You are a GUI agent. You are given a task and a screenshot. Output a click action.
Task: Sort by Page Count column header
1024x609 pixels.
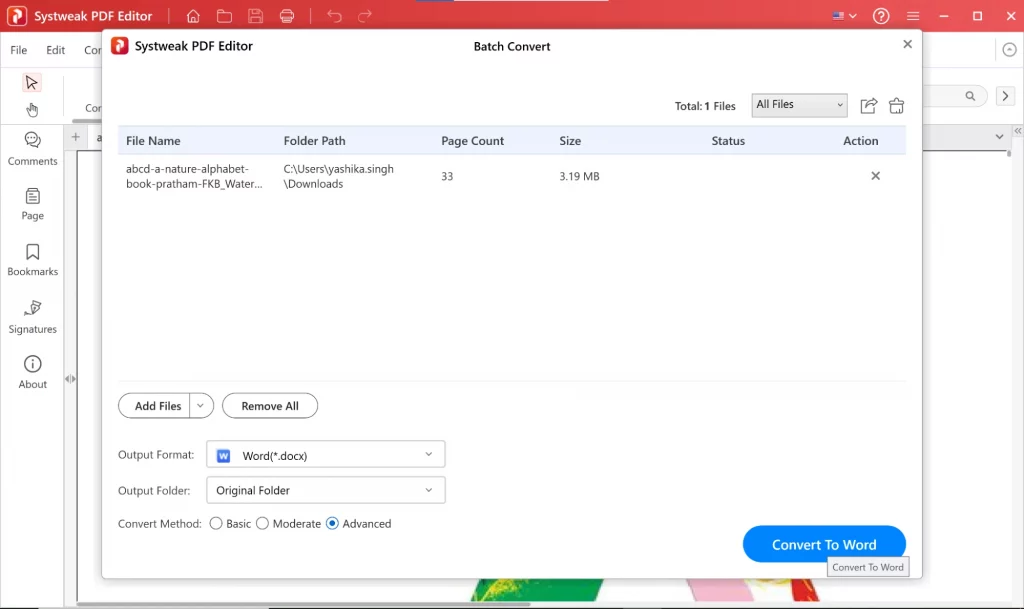click(x=472, y=141)
